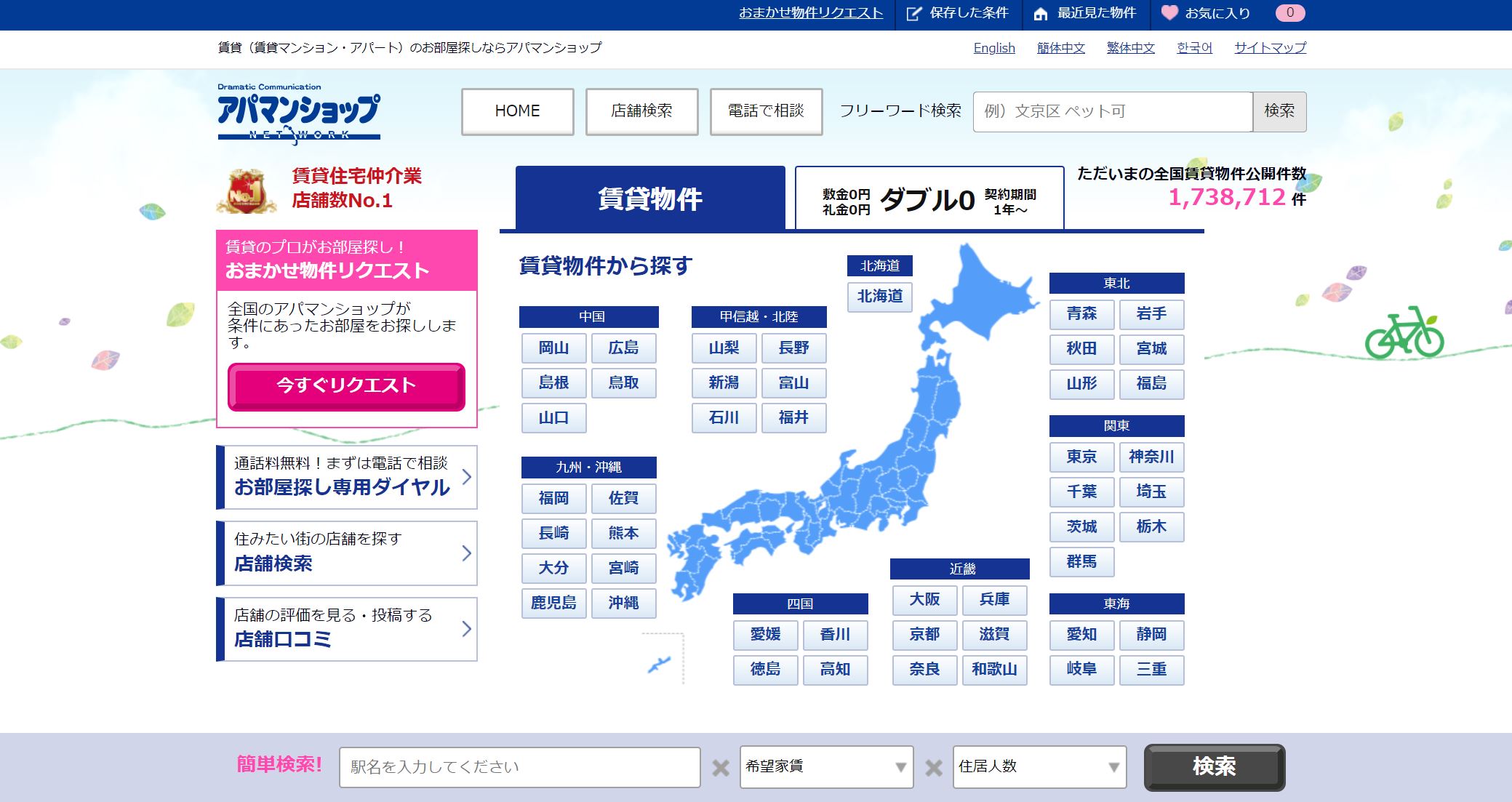Select 神奈川 prefecture

click(x=1151, y=457)
